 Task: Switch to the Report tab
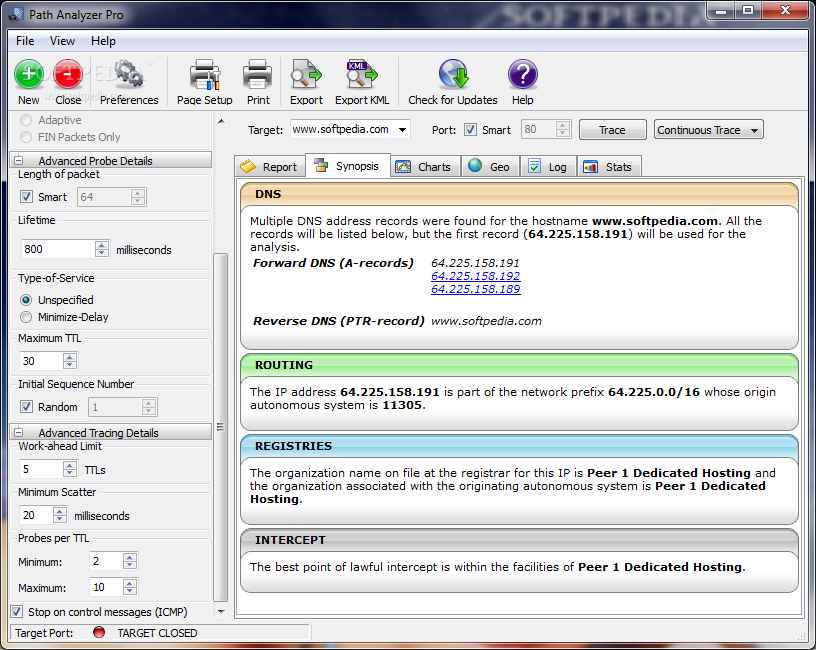(269, 167)
